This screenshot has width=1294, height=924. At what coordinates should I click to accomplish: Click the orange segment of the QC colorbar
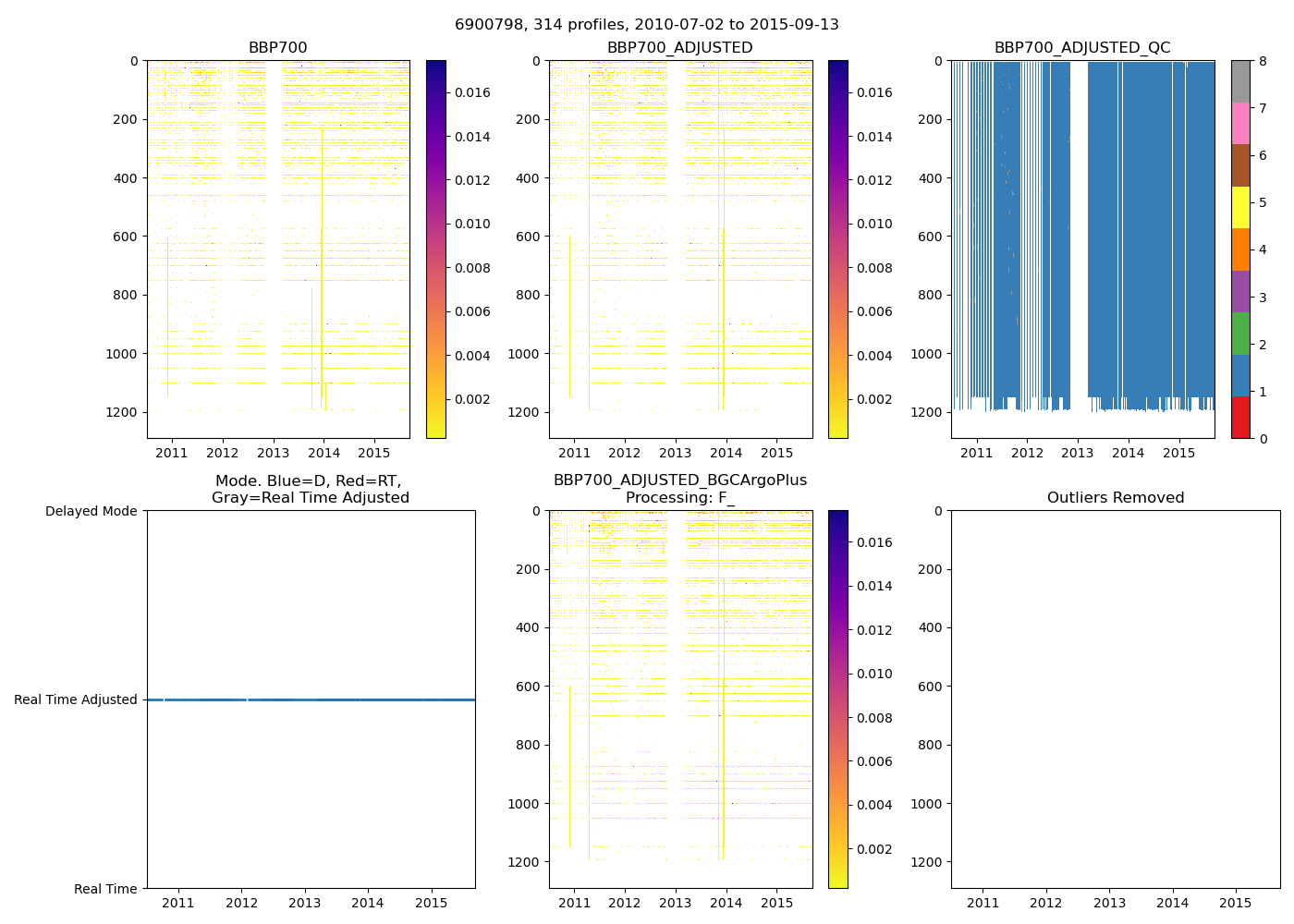(x=1240, y=249)
